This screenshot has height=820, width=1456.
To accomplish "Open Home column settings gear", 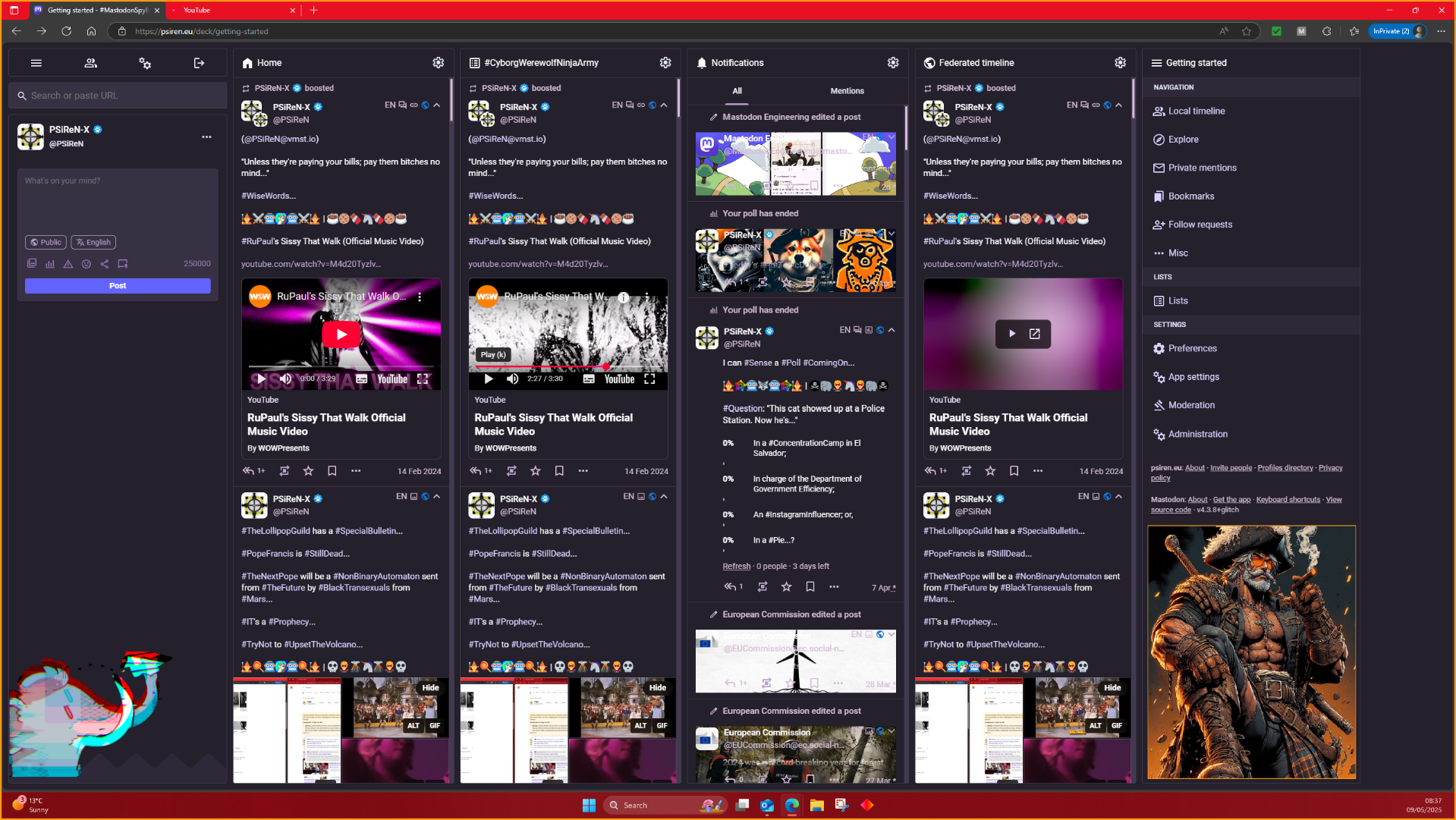I will pos(438,63).
